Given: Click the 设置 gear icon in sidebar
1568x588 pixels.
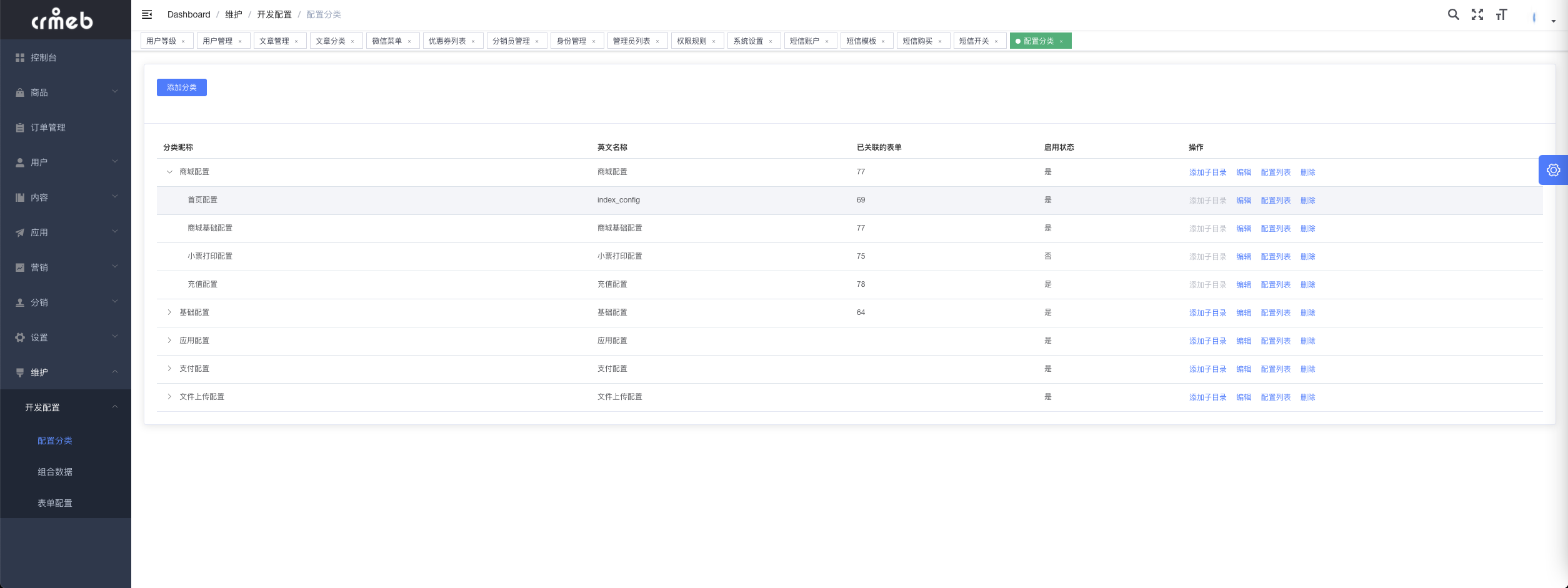Looking at the screenshot, I should click(20, 337).
